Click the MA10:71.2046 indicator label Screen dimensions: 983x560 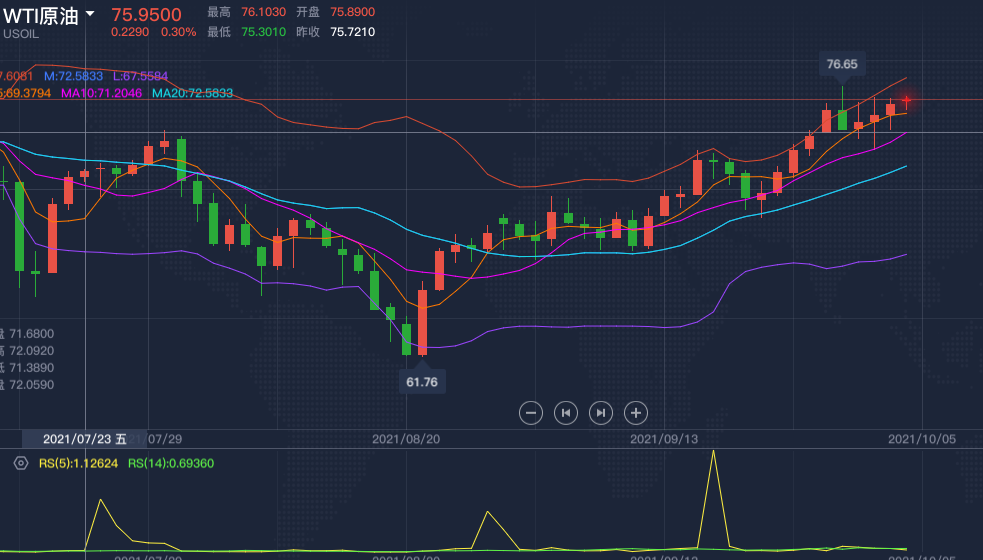(101, 93)
